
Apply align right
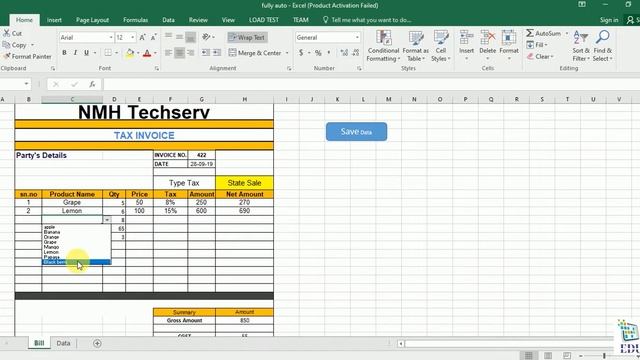click(191, 53)
